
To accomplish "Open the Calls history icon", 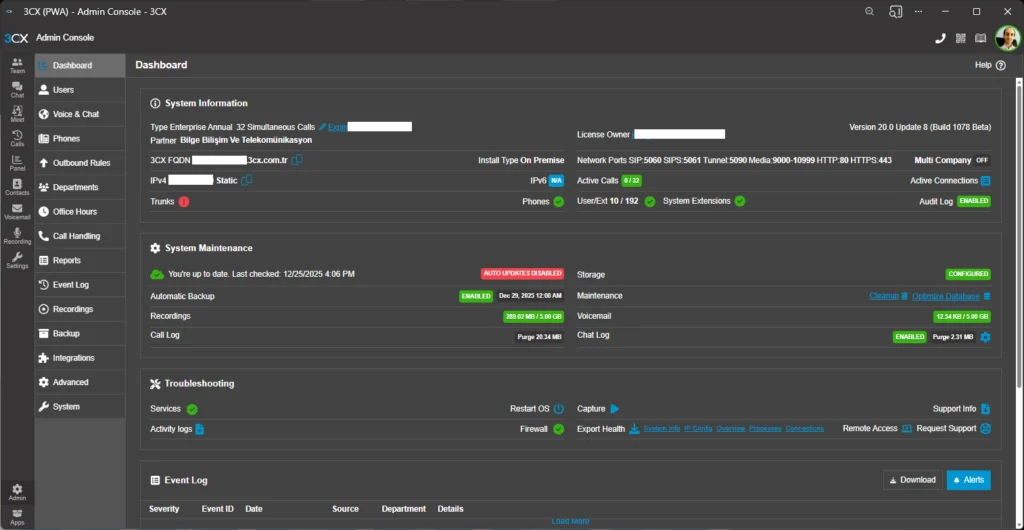I will [17, 138].
